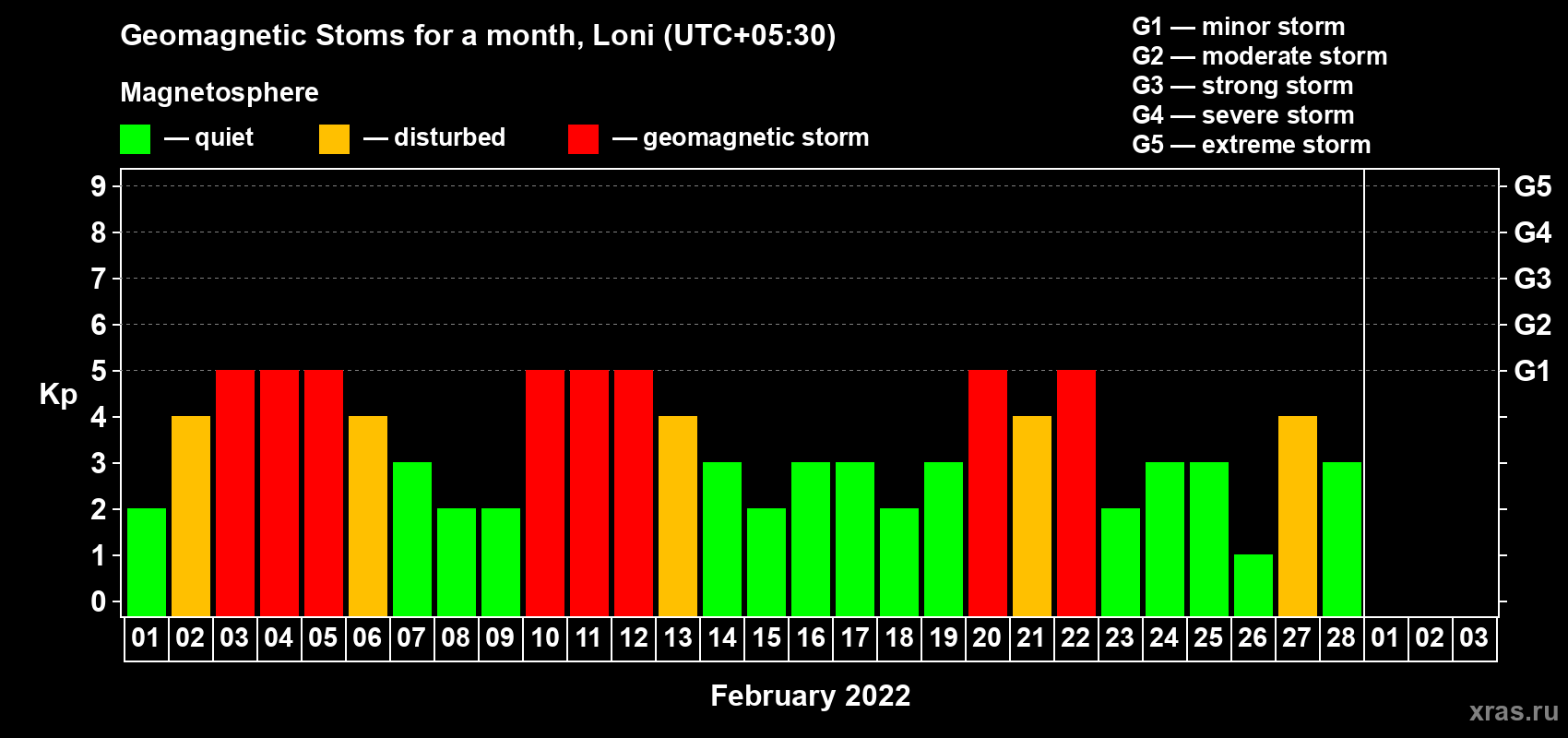Image resolution: width=1568 pixels, height=738 pixels.
Task: Select the red bar above date 10
Action: (545, 493)
